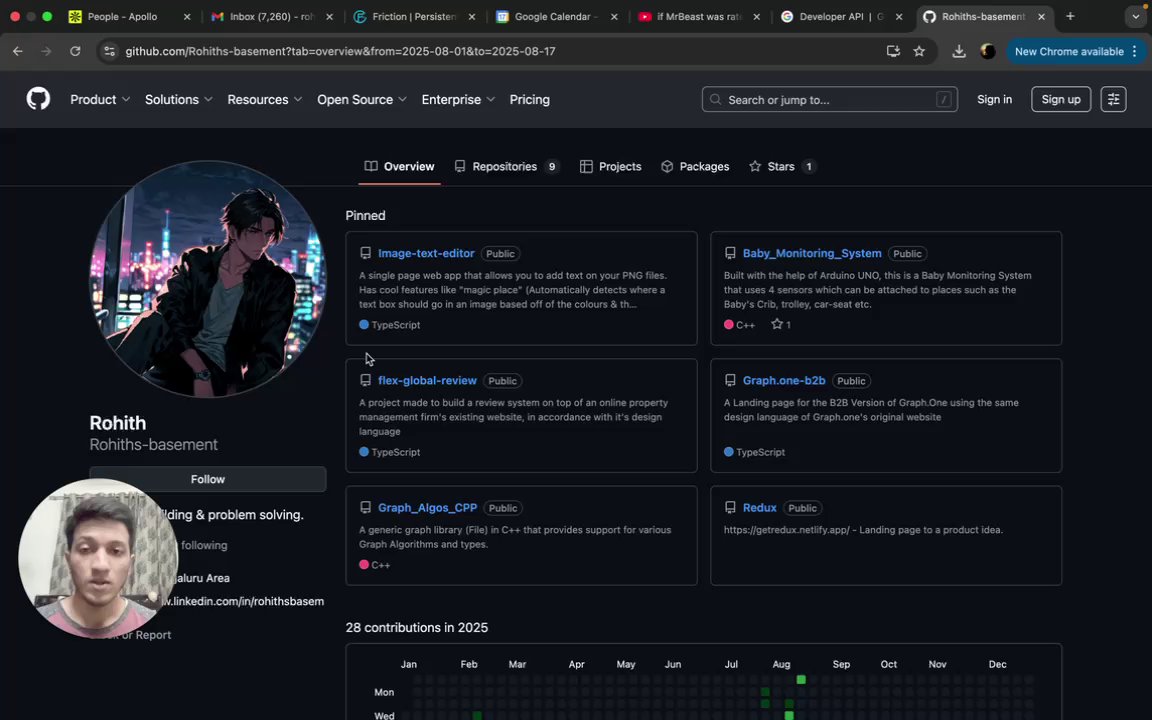Open Chrome three-dot menu
The height and width of the screenshot is (720, 1152).
pyautogui.click(x=1134, y=51)
